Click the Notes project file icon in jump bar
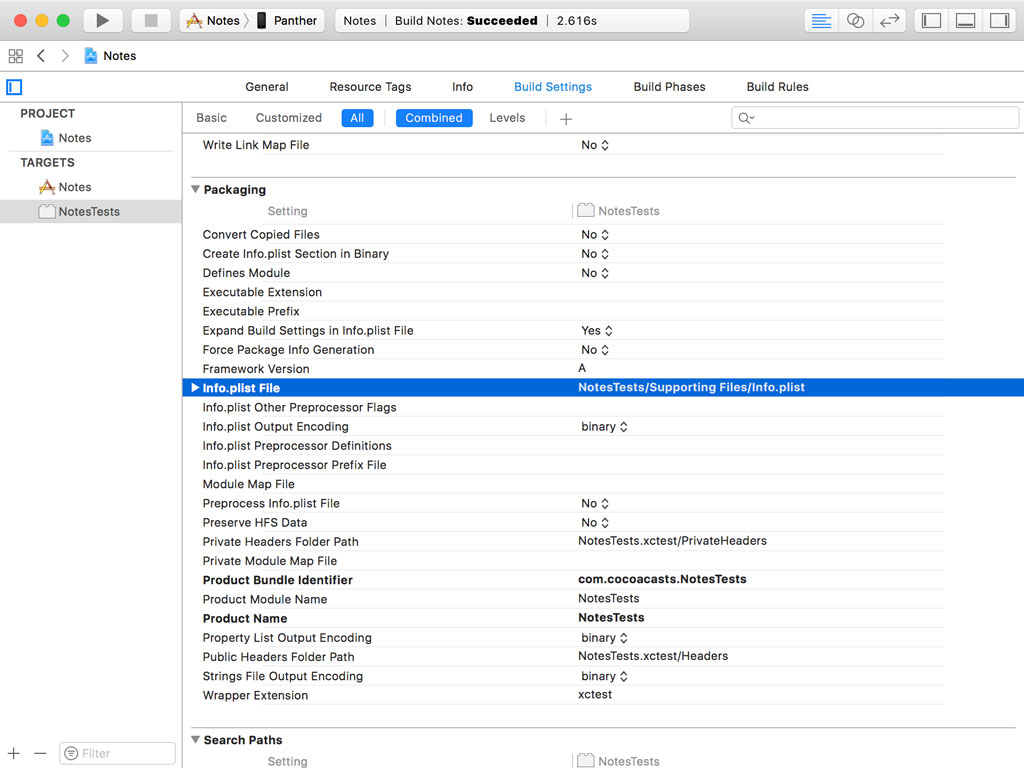 click(91, 56)
